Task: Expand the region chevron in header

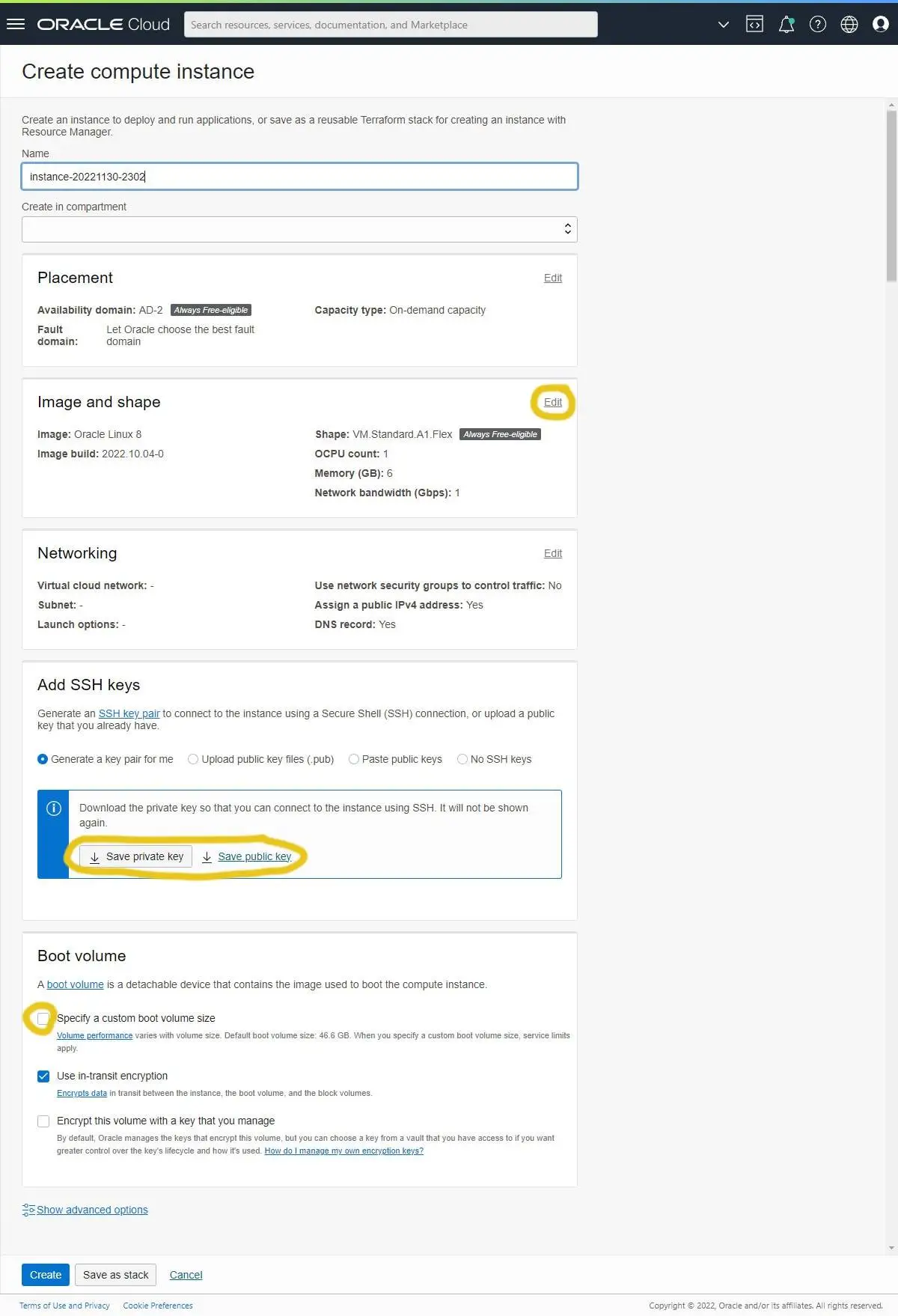Action: tap(723, 25)
